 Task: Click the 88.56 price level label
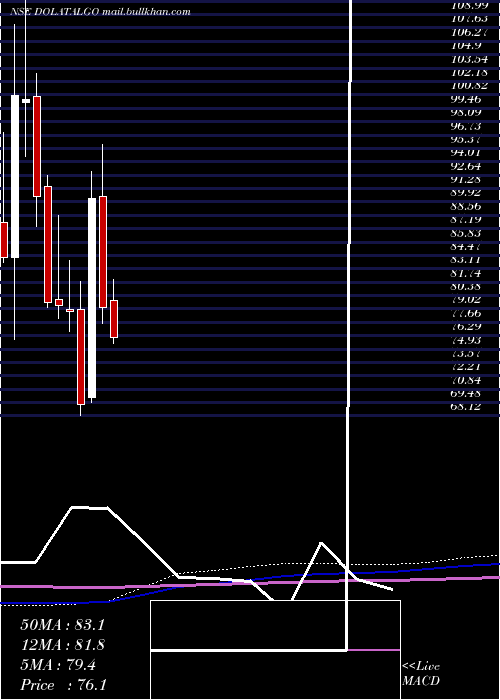pyautogui.click(x=466, y=206)
